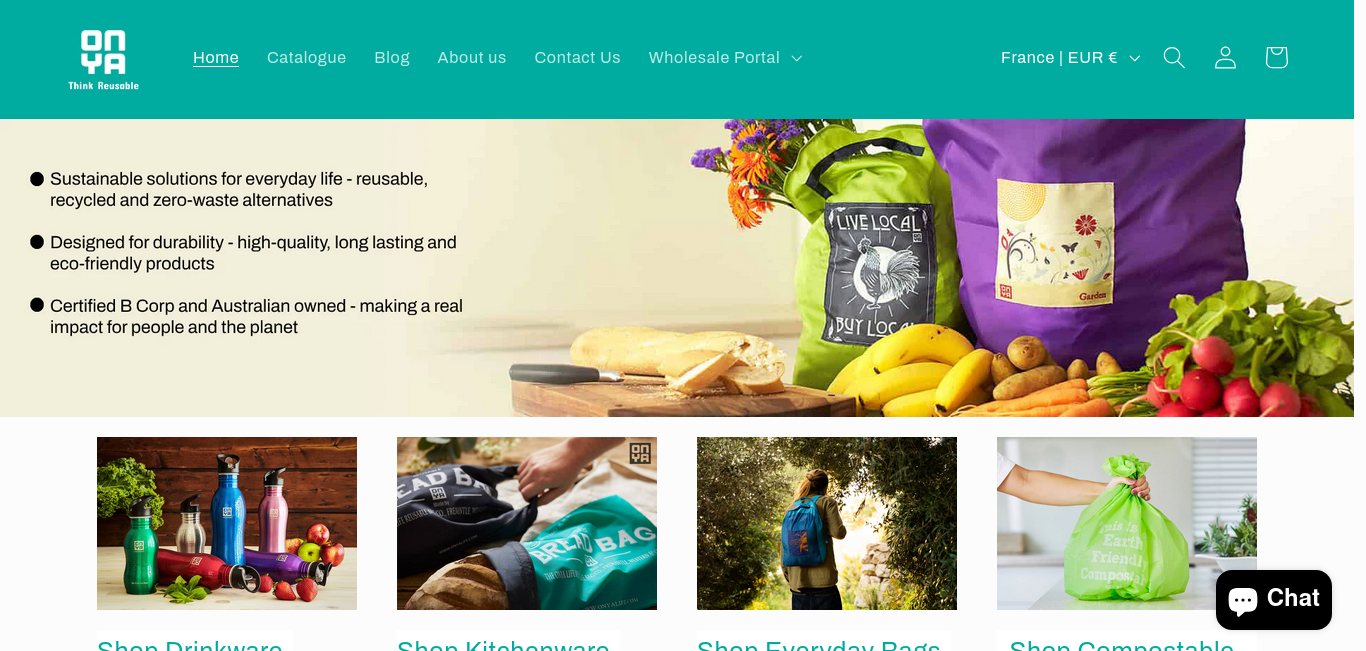Select the Shop Drinkware bottles image

[227, 523]
